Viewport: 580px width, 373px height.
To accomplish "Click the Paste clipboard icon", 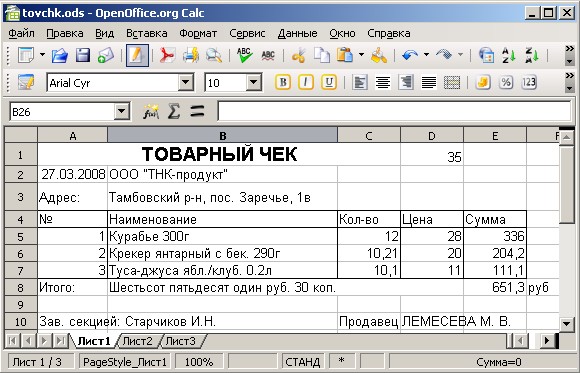I will [345, 56].
